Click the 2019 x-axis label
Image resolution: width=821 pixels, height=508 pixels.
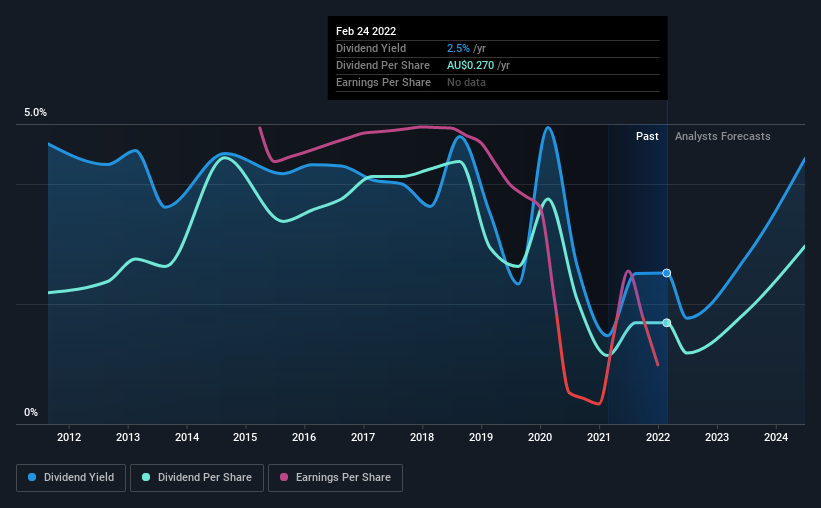(481, 437)
